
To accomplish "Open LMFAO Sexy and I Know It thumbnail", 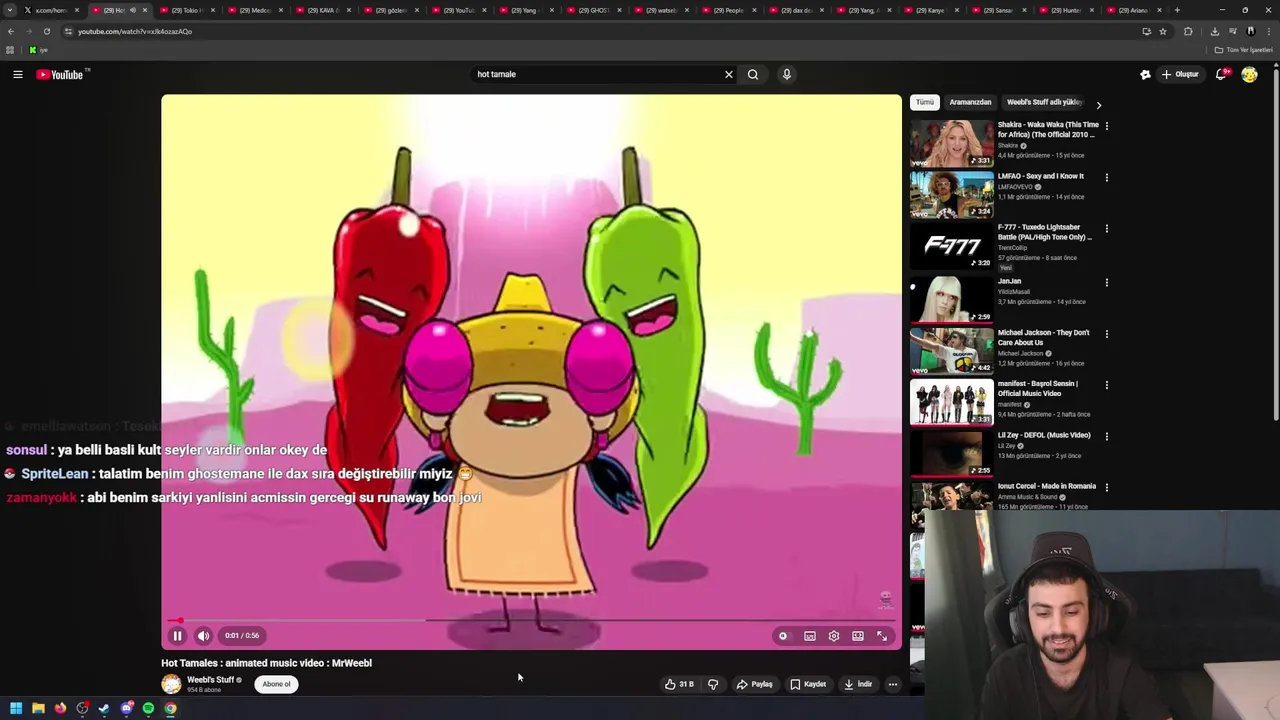I will coord(952,195).
